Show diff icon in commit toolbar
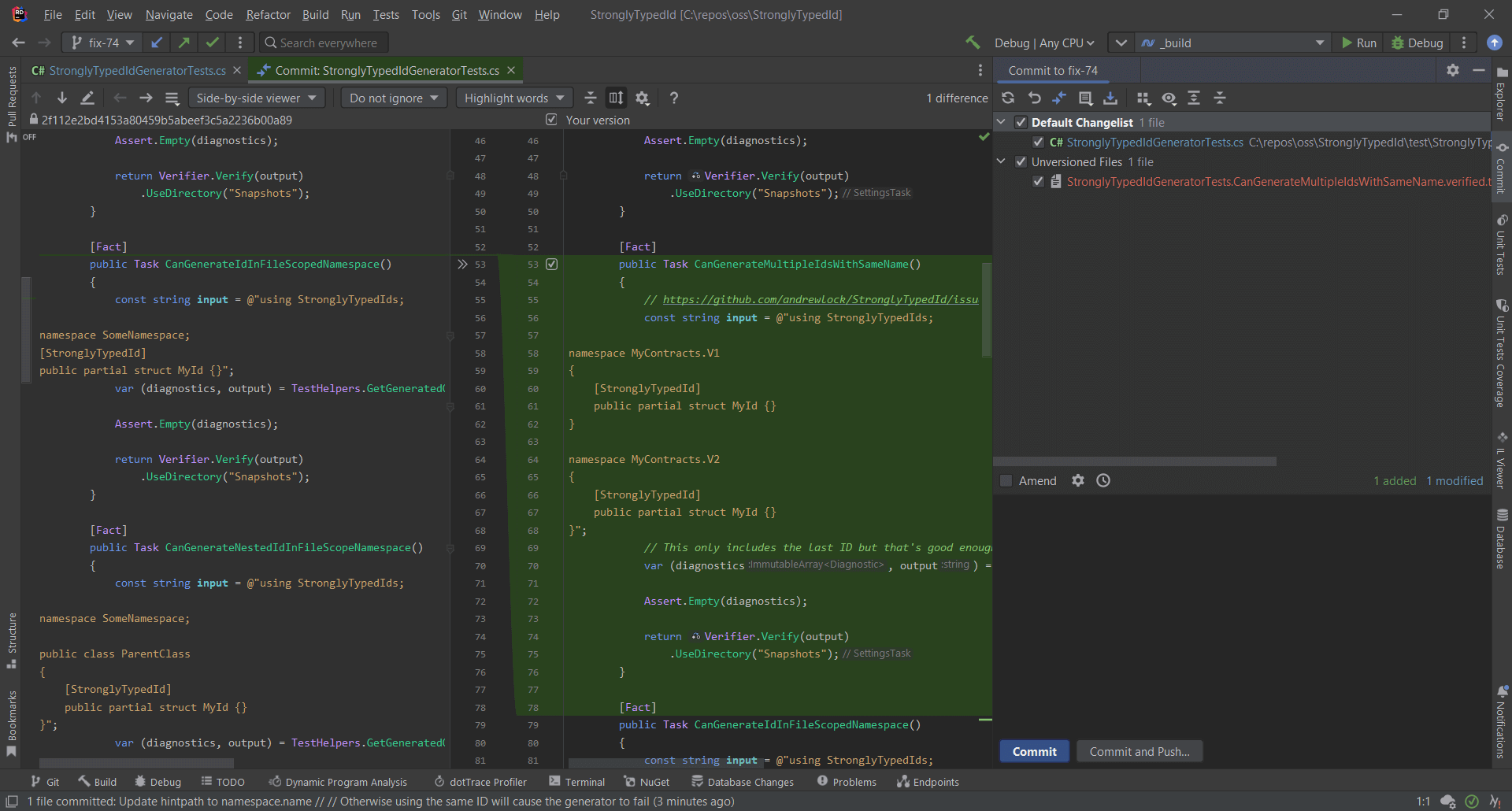The image size is (1512, 811). pyautogui.click(x=1059, y=98)
